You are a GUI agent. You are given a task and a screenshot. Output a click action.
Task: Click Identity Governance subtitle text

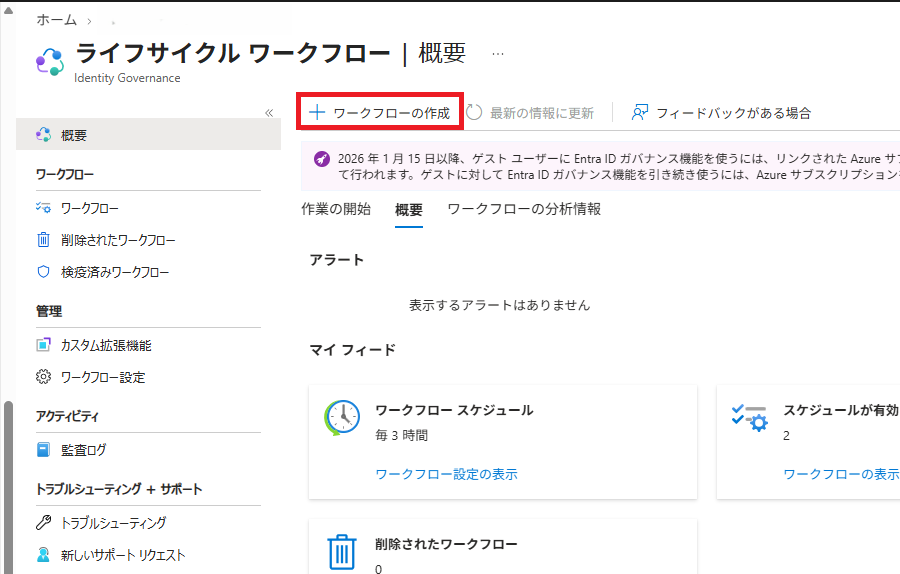coord(127,78)
